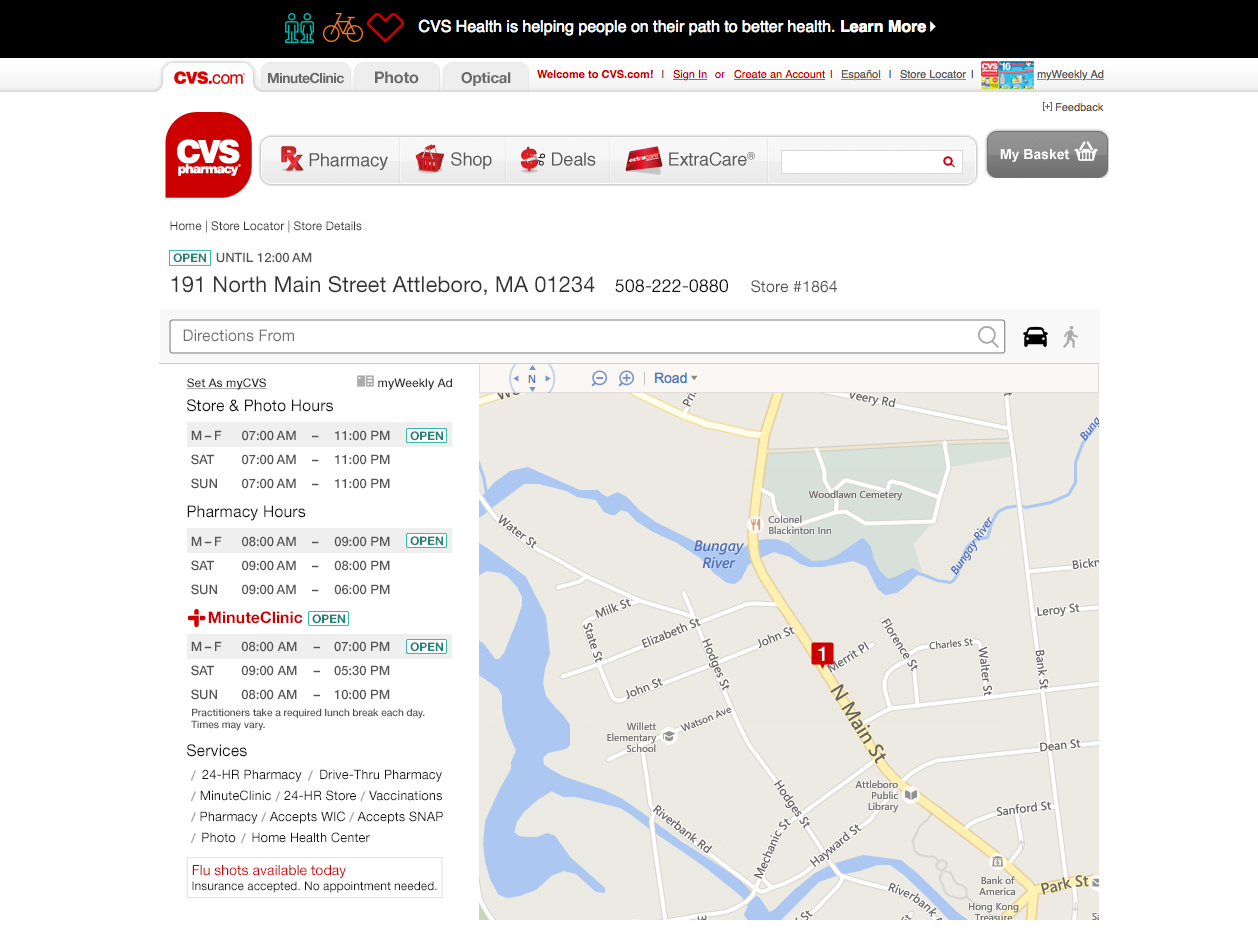
Task: Go to Store Locator breadcrumb
Action: [x=248, y=226]
